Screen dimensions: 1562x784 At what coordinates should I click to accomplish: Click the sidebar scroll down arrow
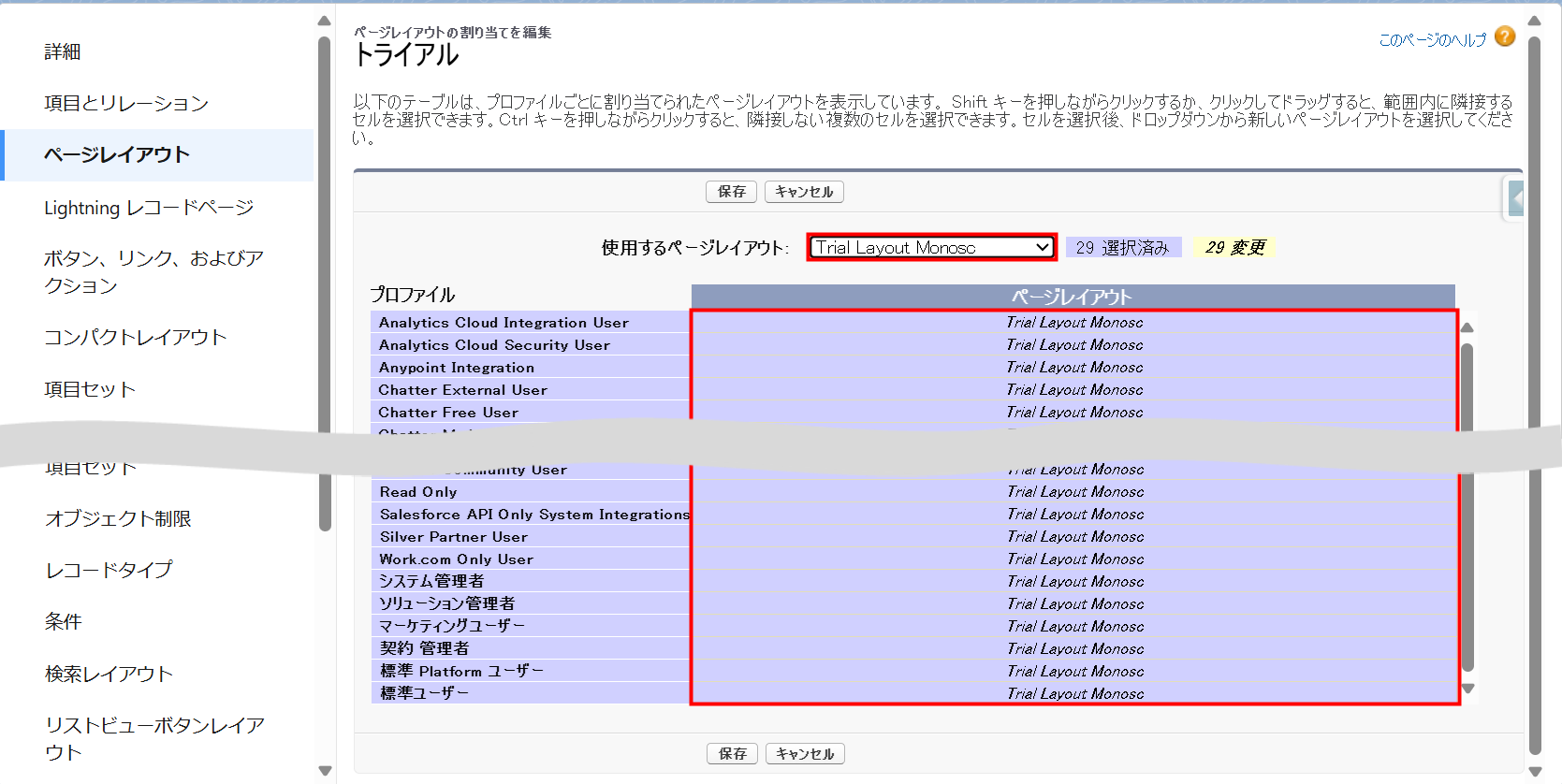325,771
